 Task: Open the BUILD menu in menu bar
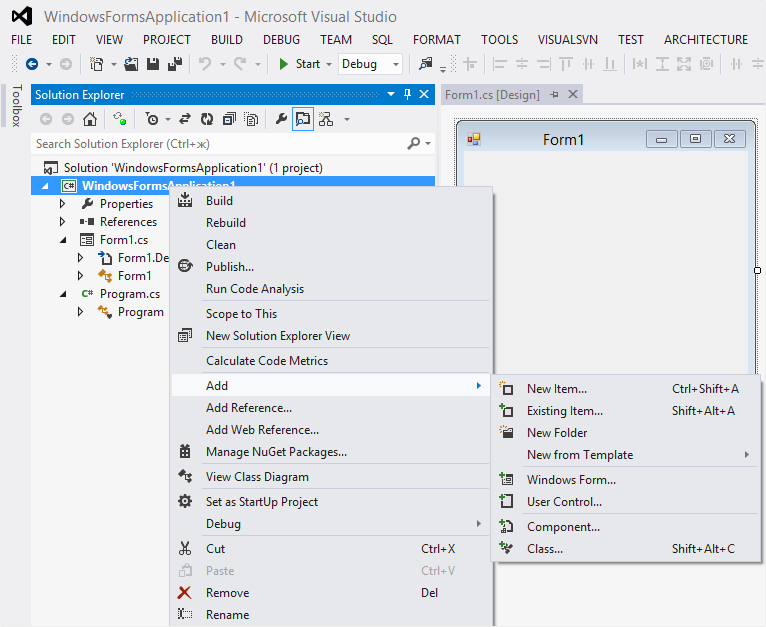pyautogui.click(x=226, y=40)
